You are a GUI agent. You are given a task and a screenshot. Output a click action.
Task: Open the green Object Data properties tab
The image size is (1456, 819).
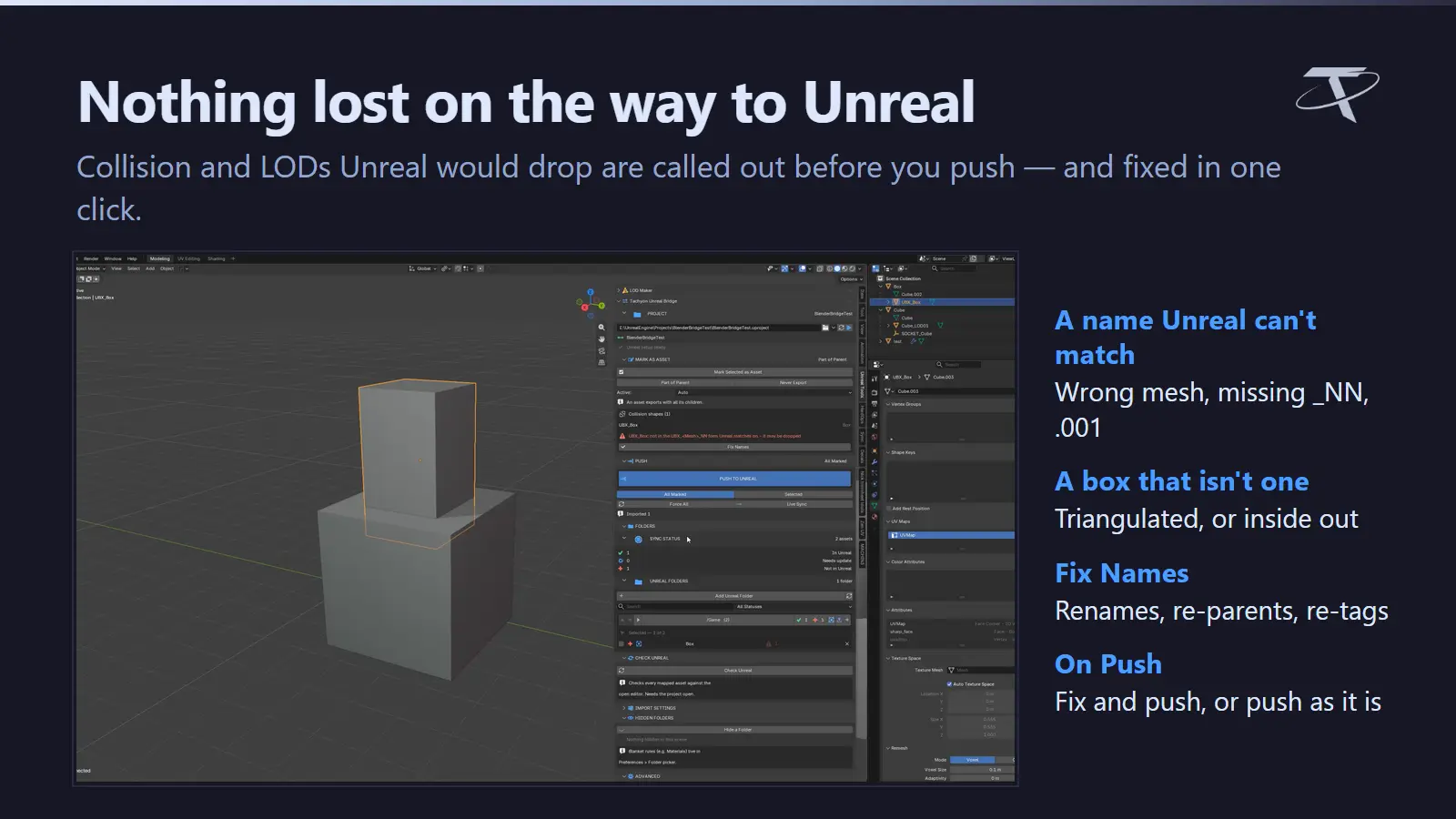coord(875,506)
